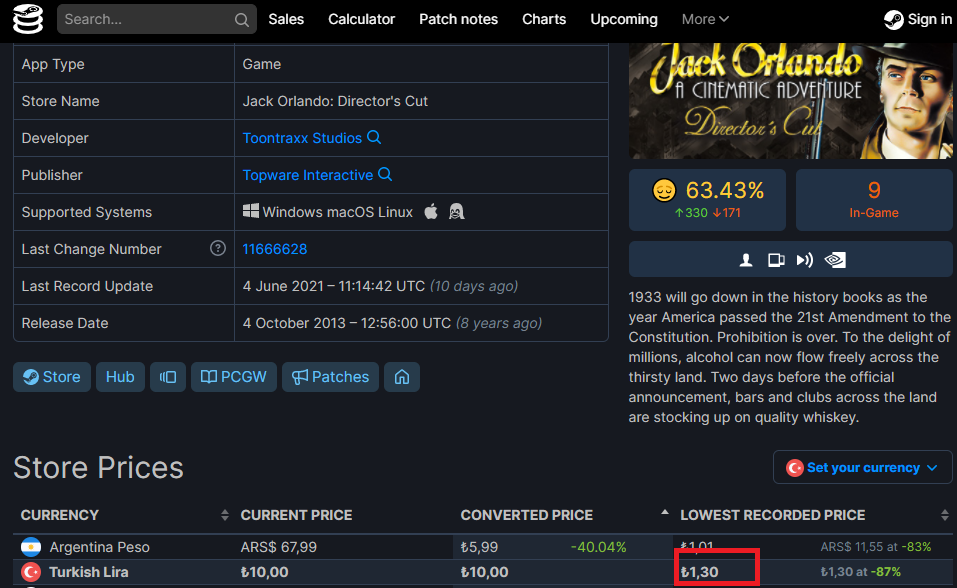Sort by LOWEST RECORDED PRICE column
The width and height of the screenshot is (957, 588).
pos(813,515)
